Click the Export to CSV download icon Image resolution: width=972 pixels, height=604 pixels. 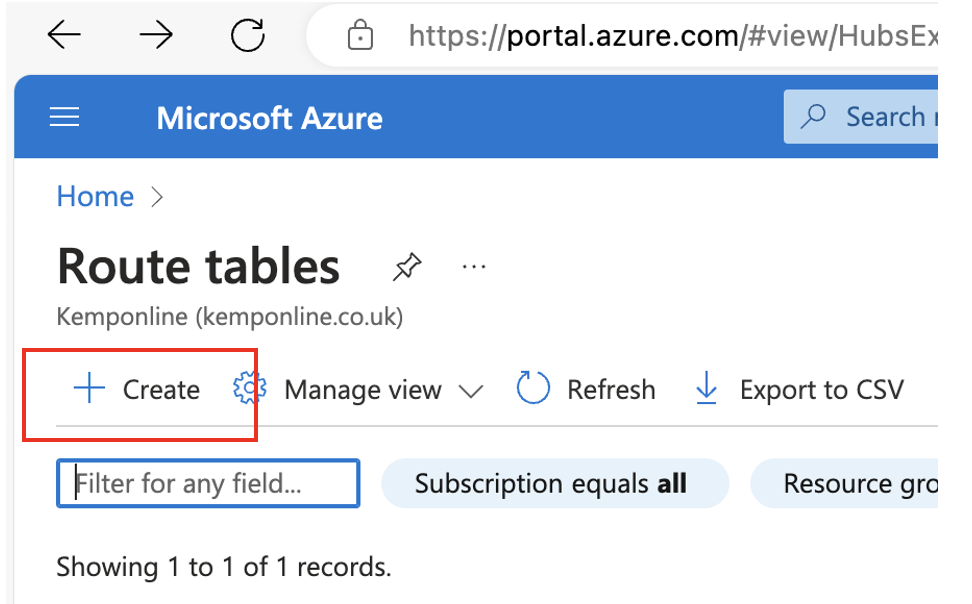(x=706, y=389)
